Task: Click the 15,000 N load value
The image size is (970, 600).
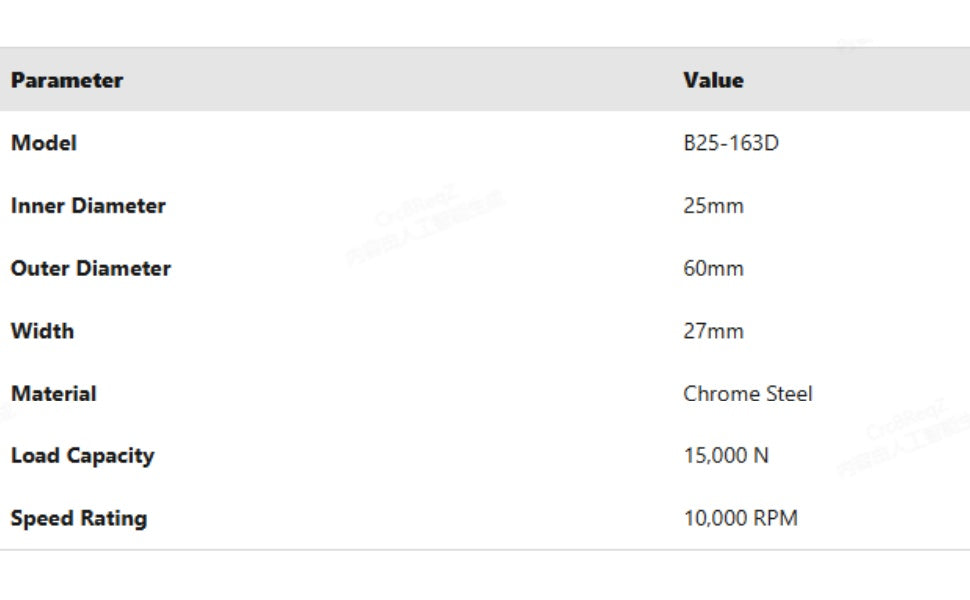Action: click(x=726, y=456)
